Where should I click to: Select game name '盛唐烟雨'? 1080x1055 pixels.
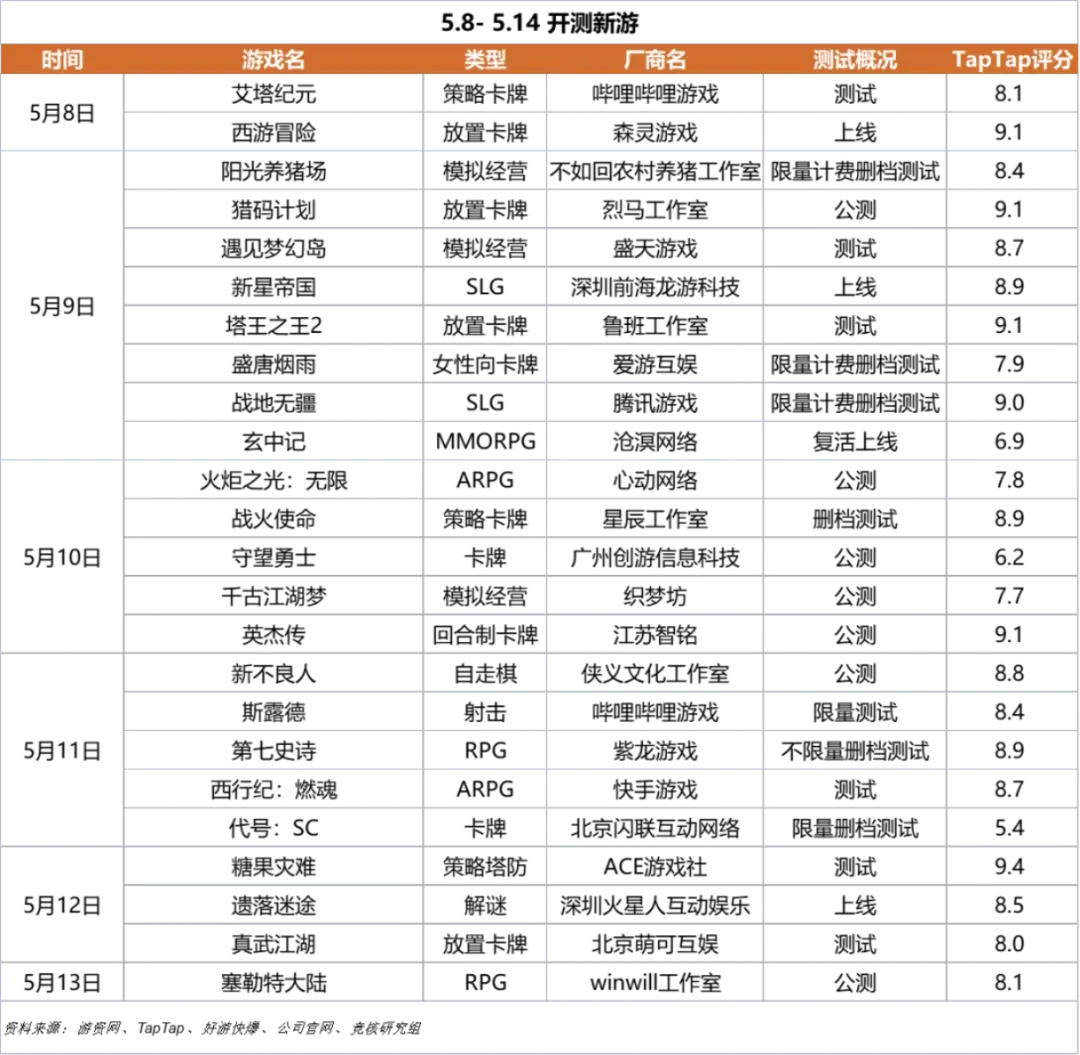click(x=273, y=364)
